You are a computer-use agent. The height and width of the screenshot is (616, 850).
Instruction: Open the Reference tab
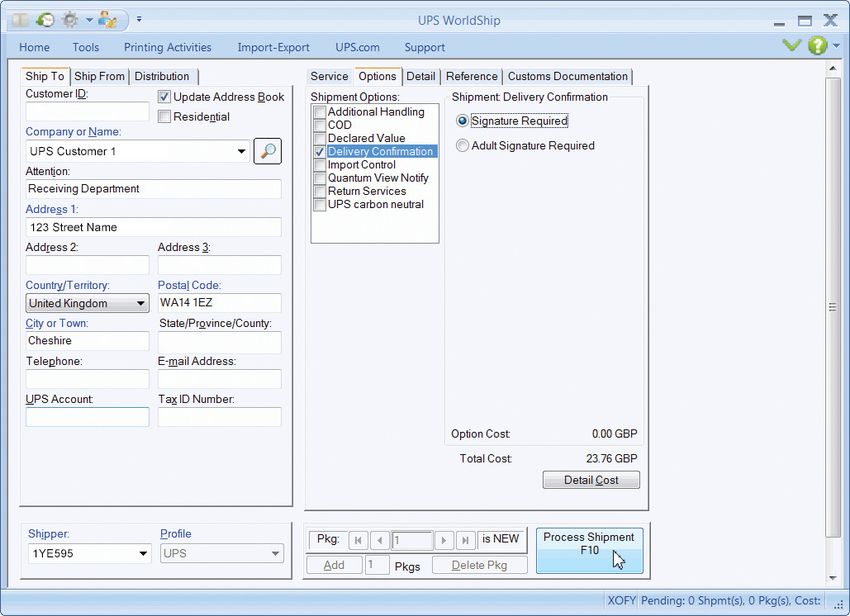pos(471,76)
